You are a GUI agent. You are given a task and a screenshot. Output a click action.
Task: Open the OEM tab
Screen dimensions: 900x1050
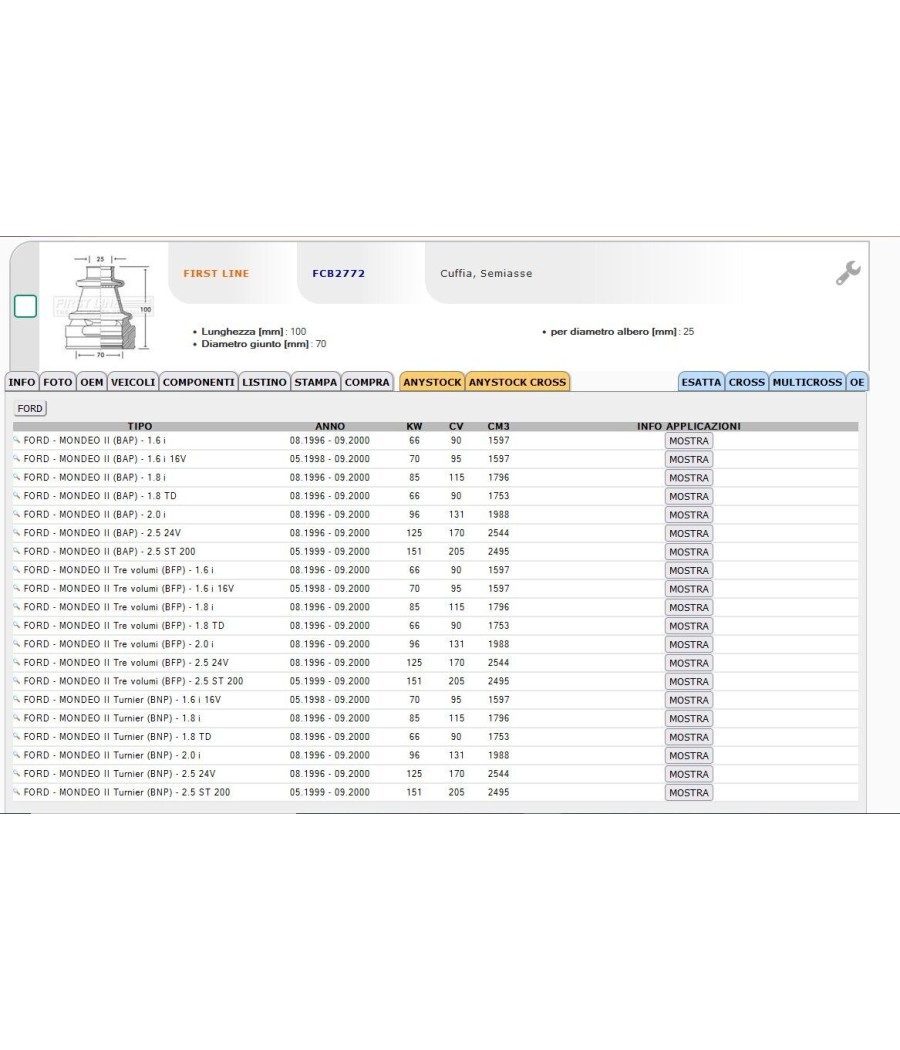[92, 382]
